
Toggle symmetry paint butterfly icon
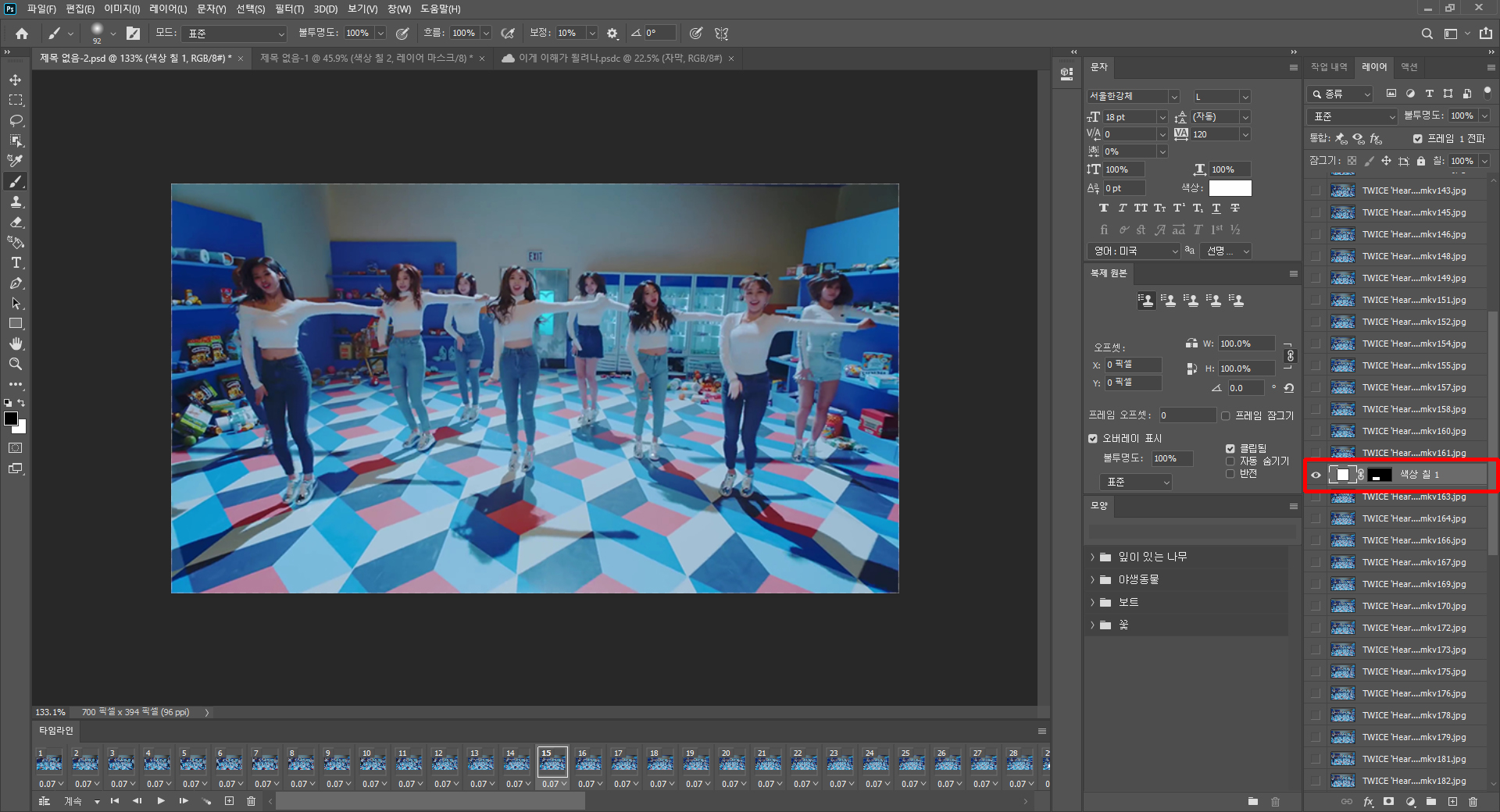pos(721,34)
